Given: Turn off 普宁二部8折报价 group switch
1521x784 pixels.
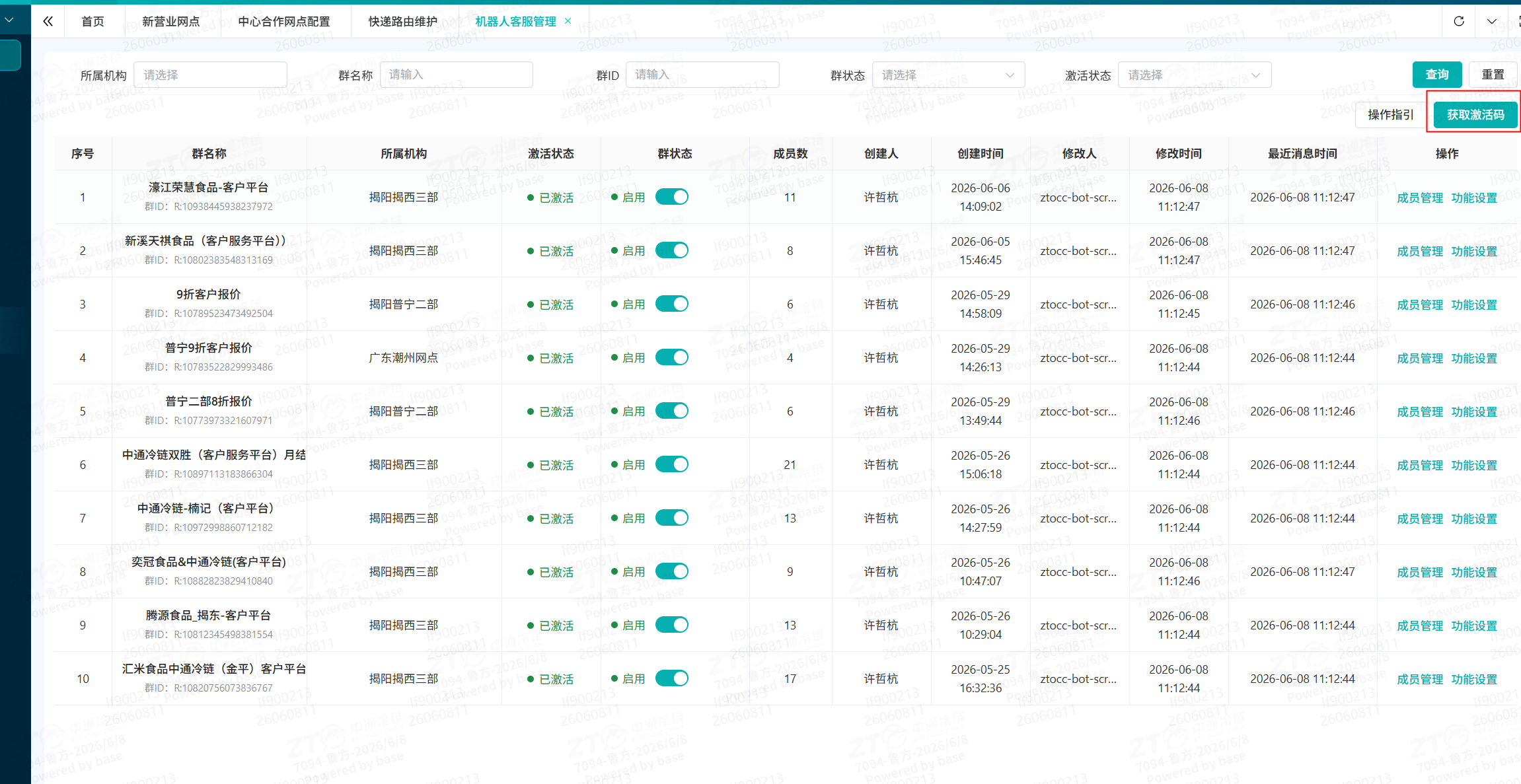Looking at the screenshot, I should pyautogui.click(x=672, y=411).
